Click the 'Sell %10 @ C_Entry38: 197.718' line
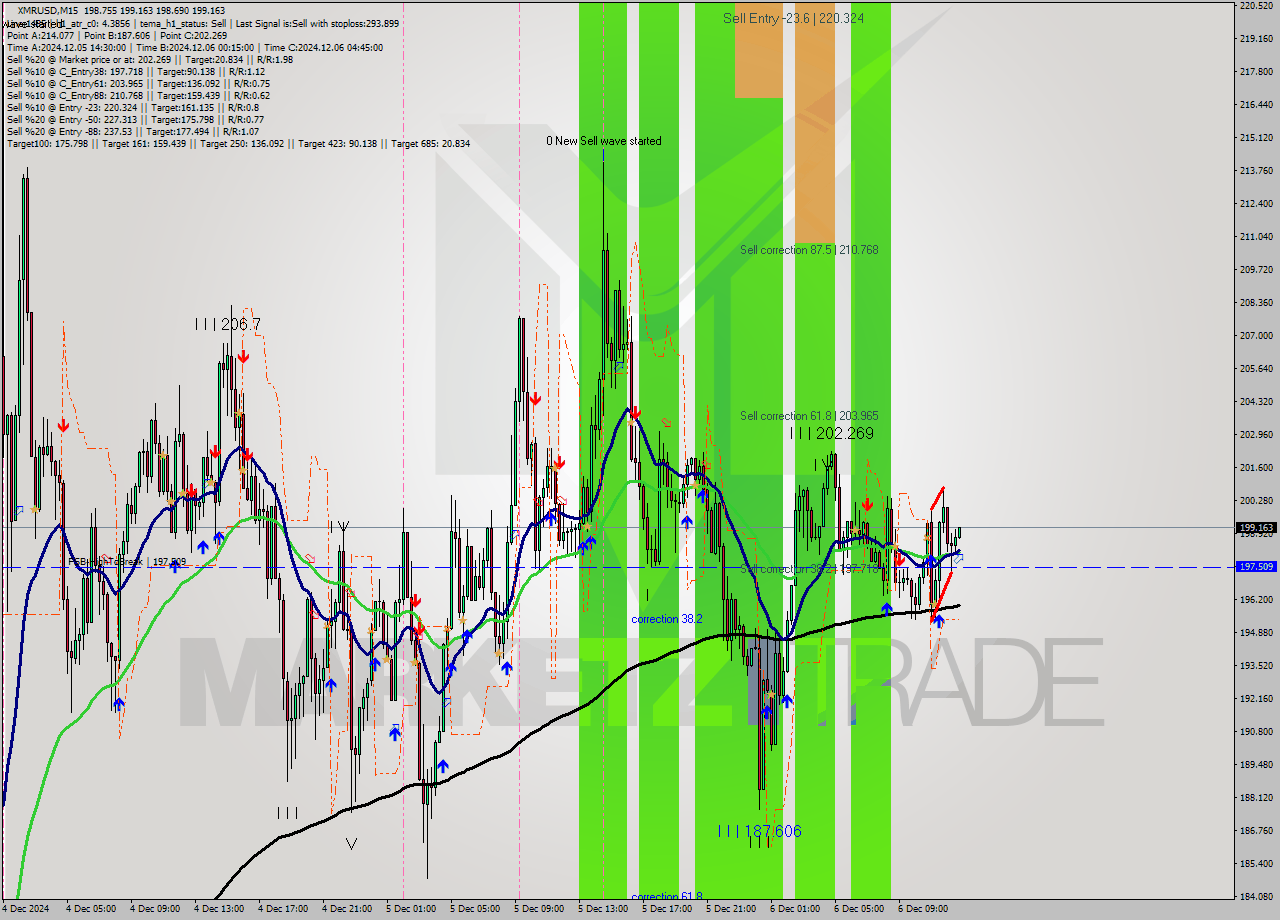Image resolution: width=1280 pixels, height=920 pixels. pos(136,71)
